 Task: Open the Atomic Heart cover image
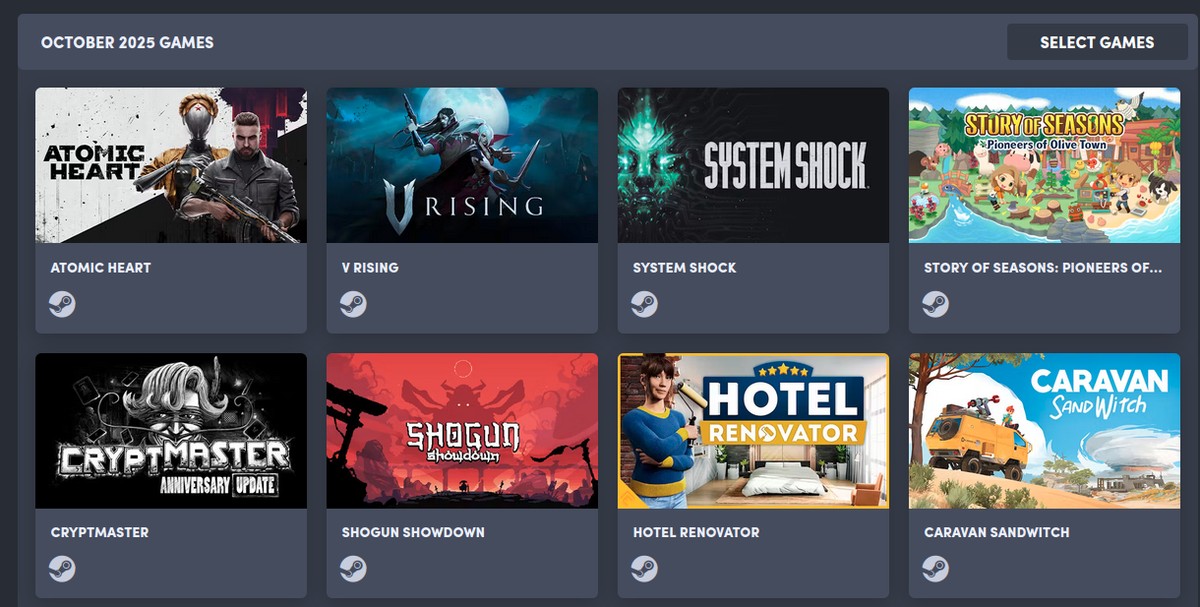(171, 165)
